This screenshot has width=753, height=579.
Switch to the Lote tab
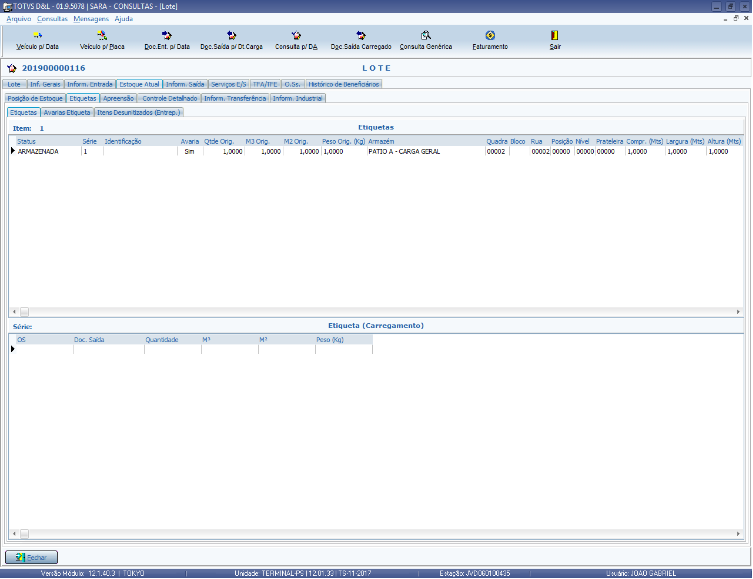[x=14, y=84]
